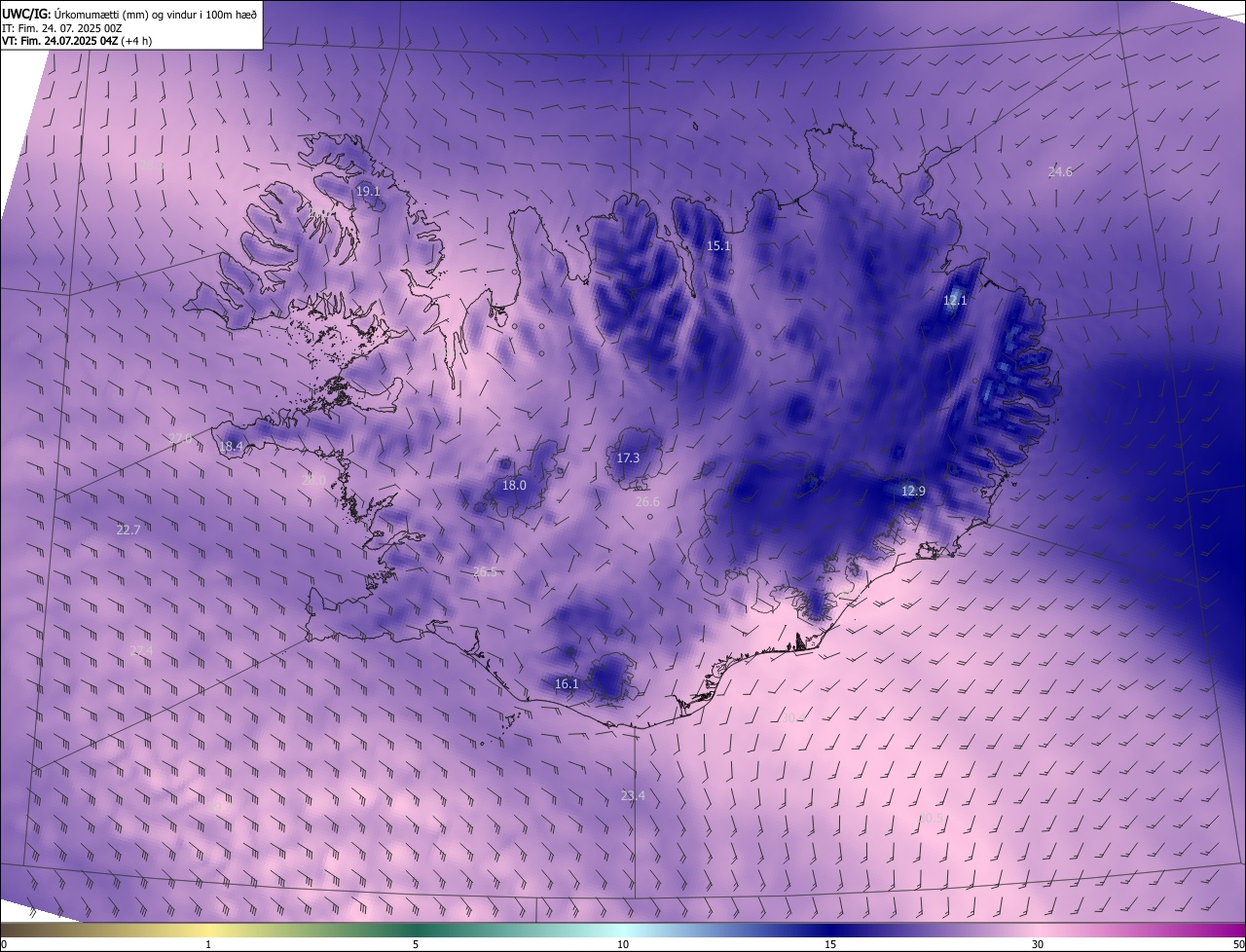The height and width of the screenshot is (952, 1246).
Task: Click the initial time line 'IT: Fim. 24. 07. 2025 00Z'
Action: tap(62, 28)
